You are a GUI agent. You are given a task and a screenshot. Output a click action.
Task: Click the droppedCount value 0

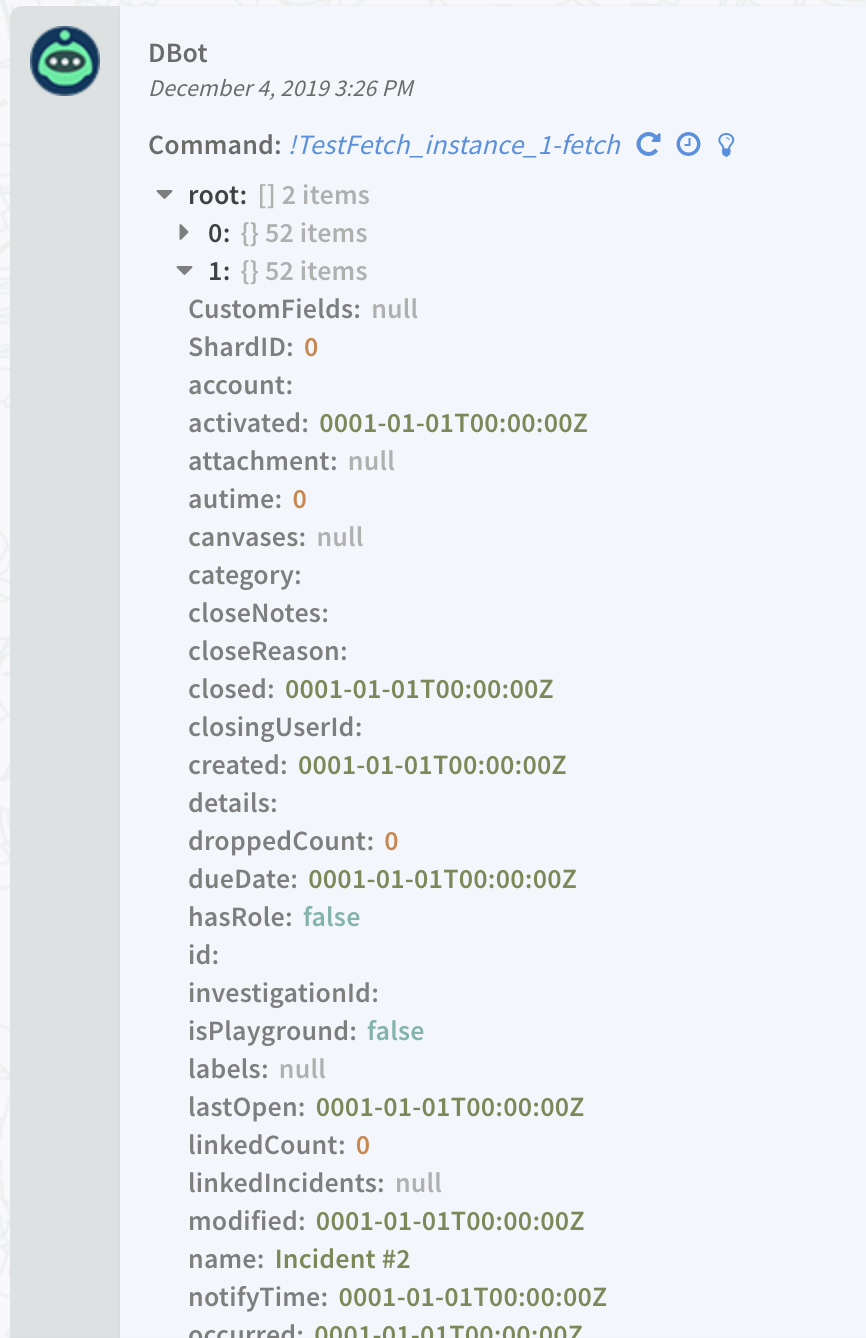(391, 841)
